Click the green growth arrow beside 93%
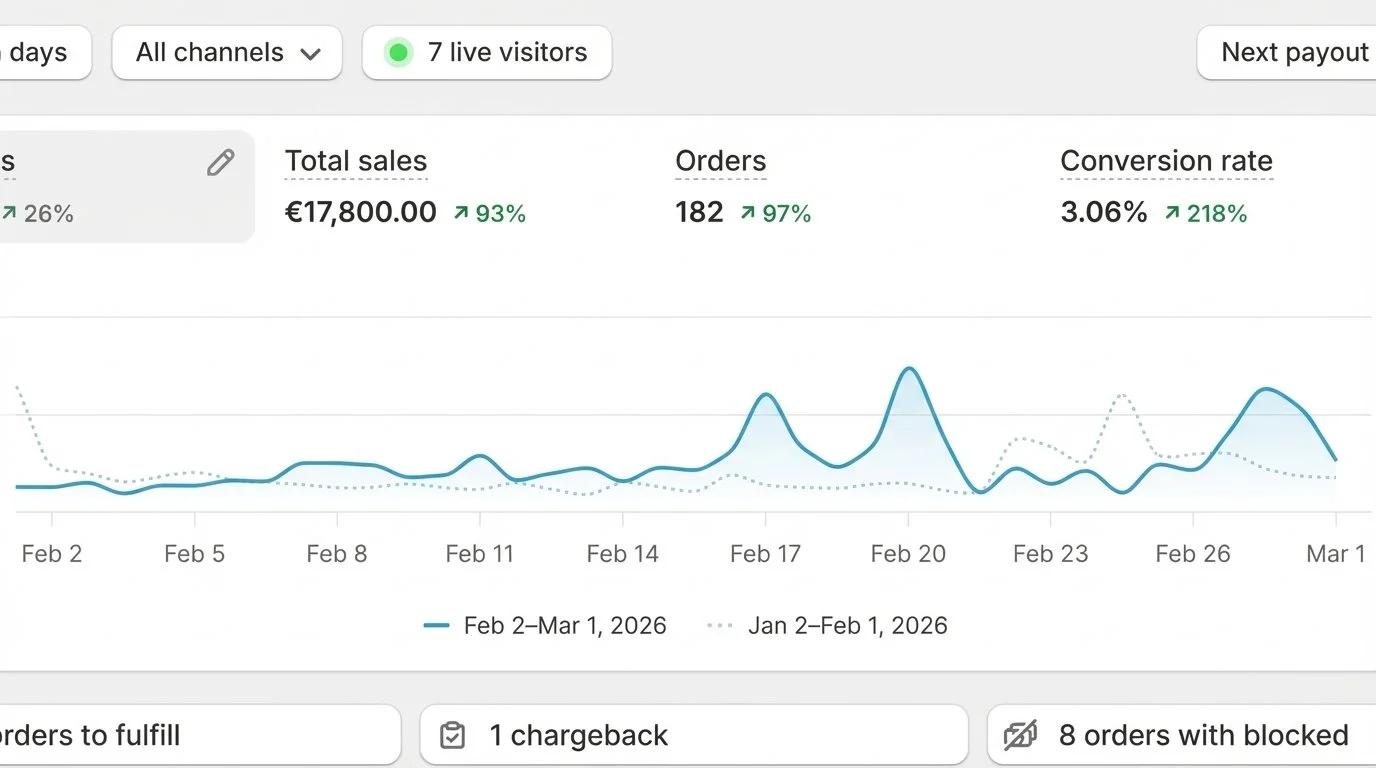The width and height of the screenshot is (1376, 768). point(460,212)
